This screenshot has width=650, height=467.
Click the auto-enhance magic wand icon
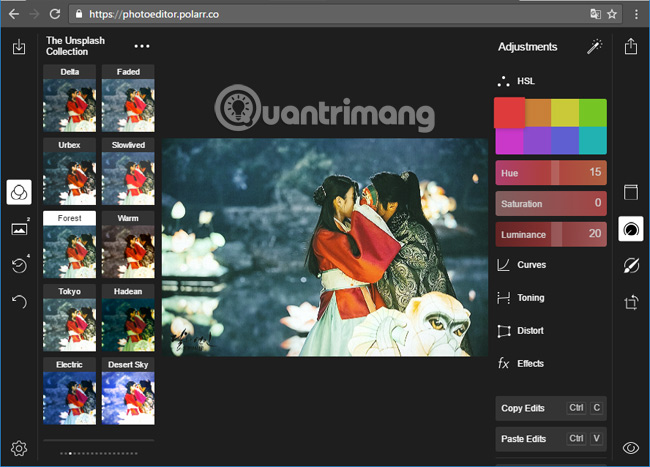pos(594,47)
